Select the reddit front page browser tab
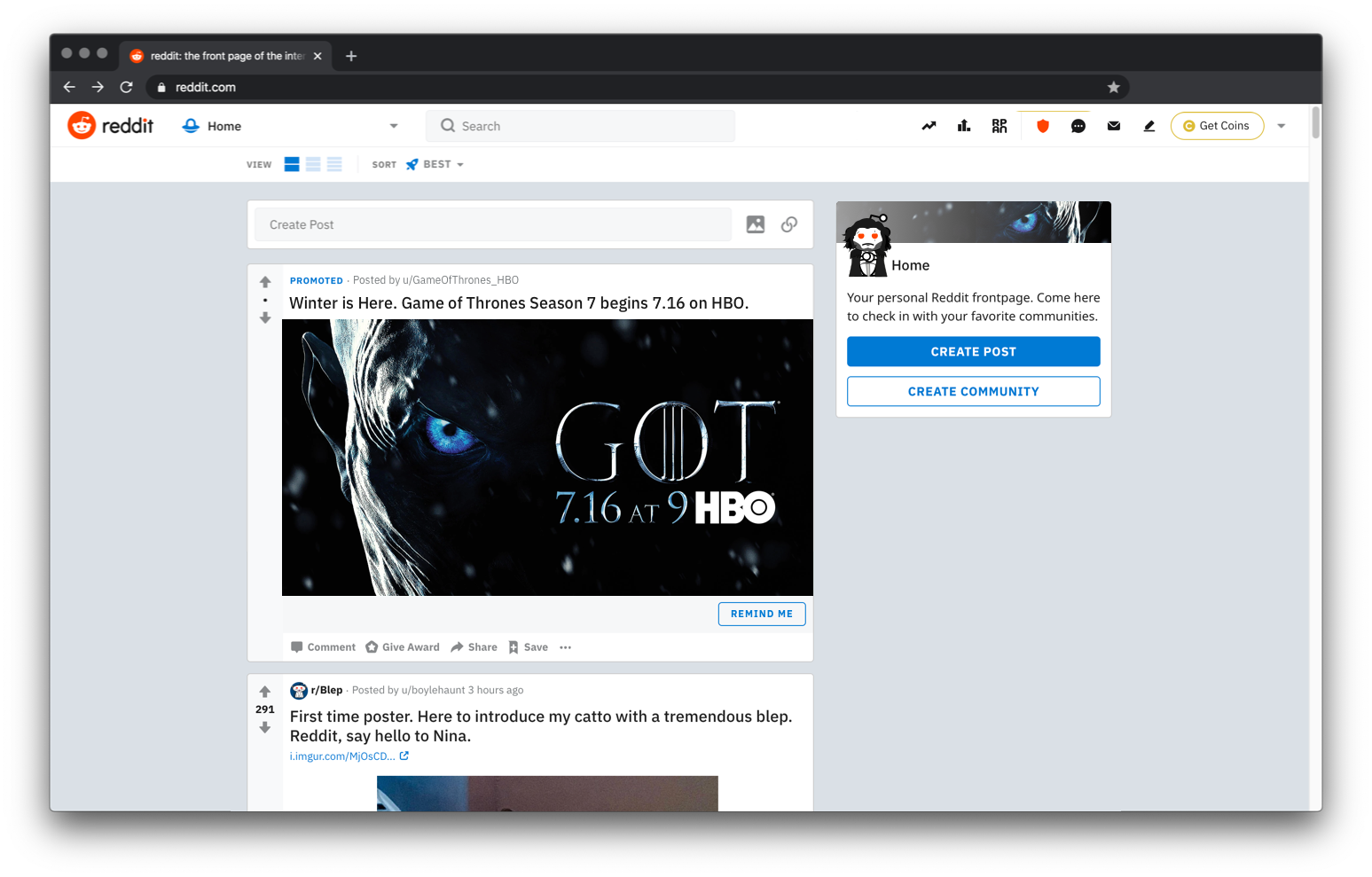The image size is (1372, 877). point(225,56)
